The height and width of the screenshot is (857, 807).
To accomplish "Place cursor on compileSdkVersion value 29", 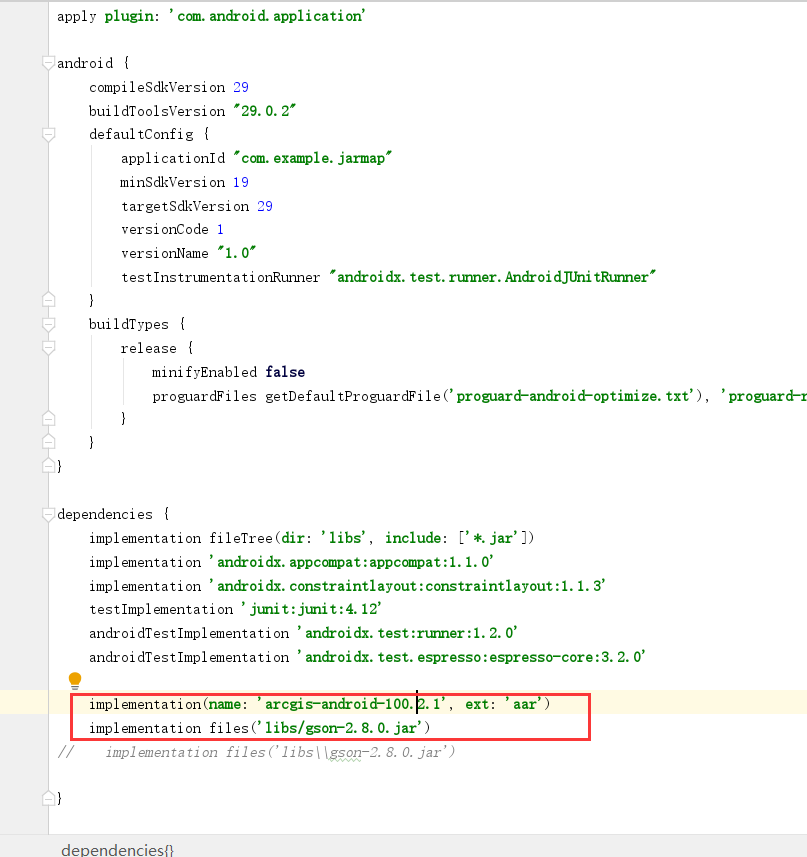I will coord(241,87).
